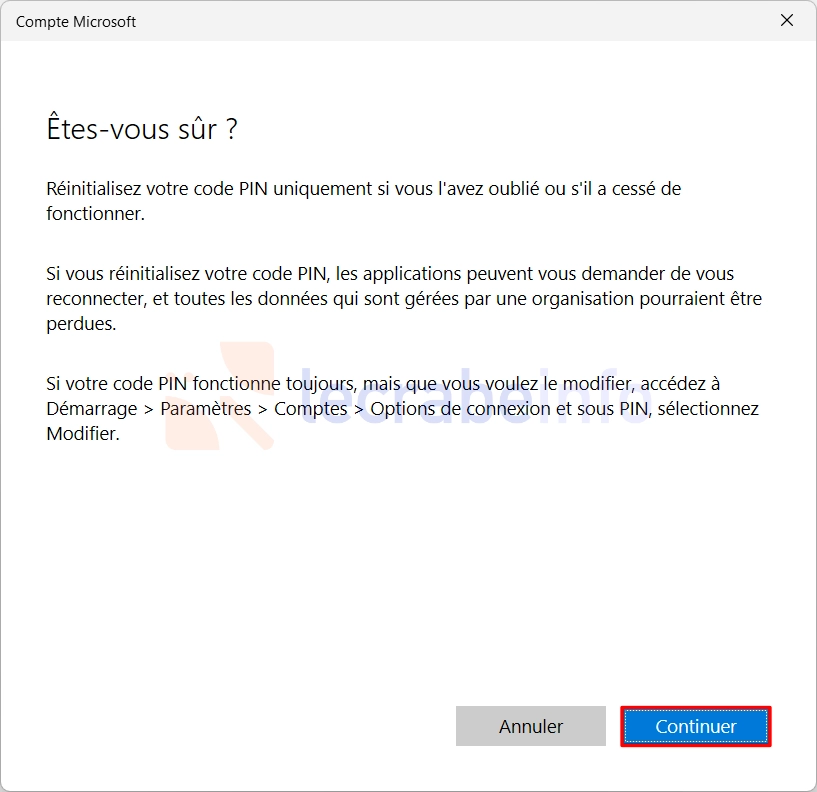Viewport: 817px width, 792px height.
Task: Click the paragraph starting 'Réinitialisez votre code PIN'
Action: (363, 201)
